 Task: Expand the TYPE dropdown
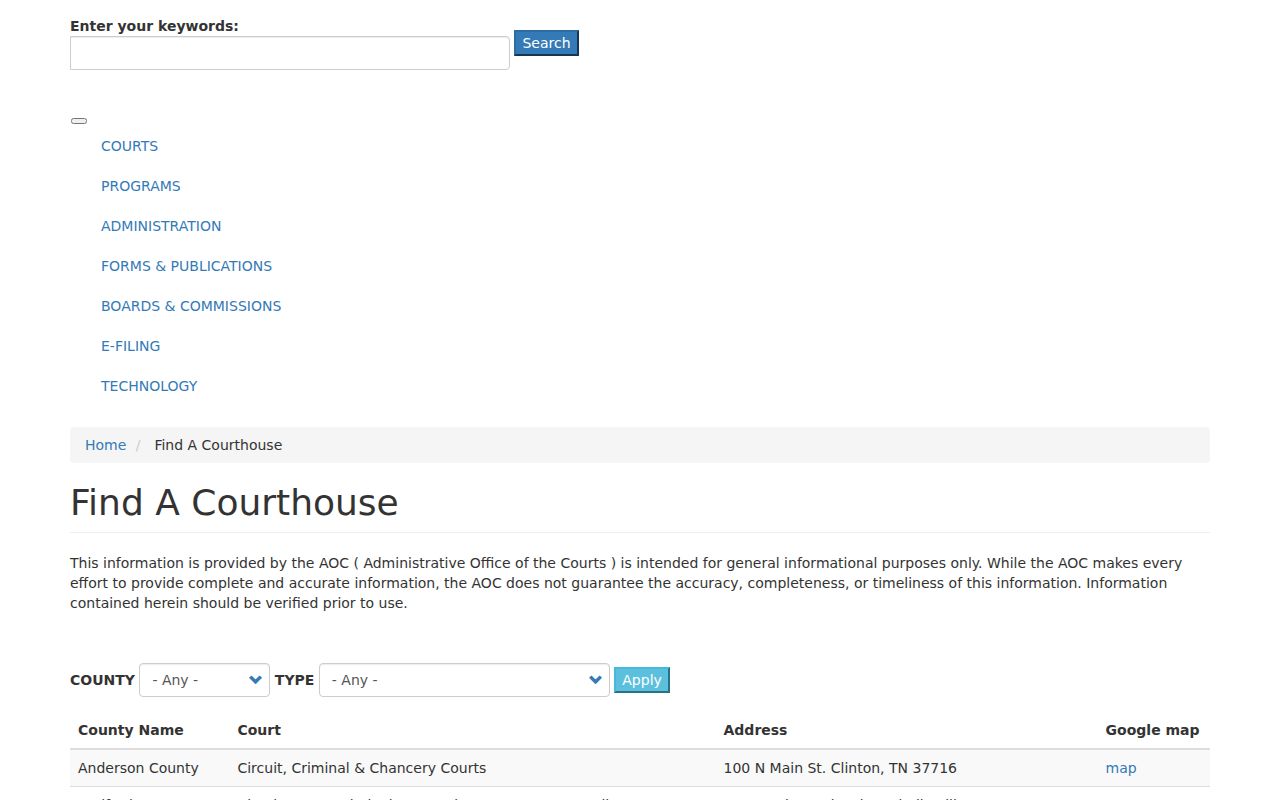464,680
